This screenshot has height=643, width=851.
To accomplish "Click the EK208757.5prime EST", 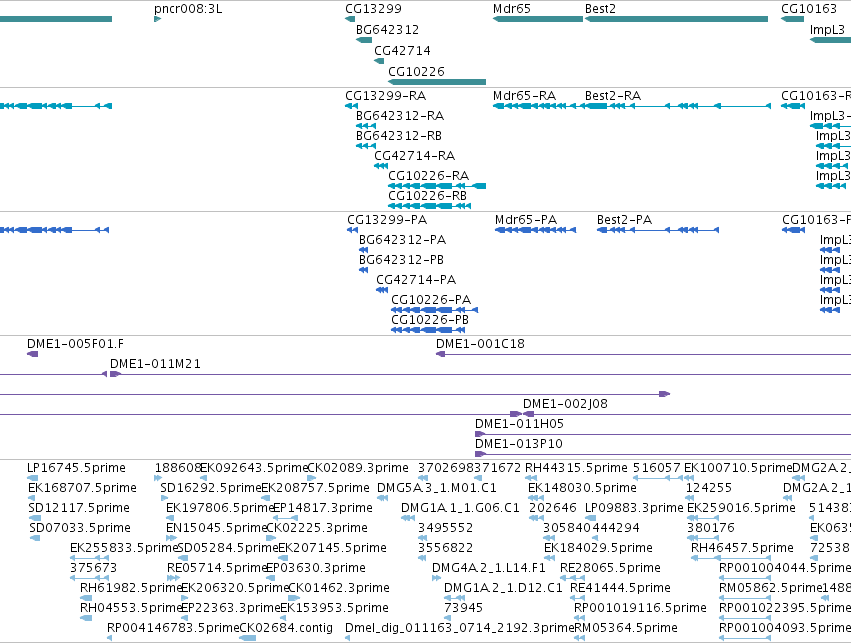I will point(267,498).
